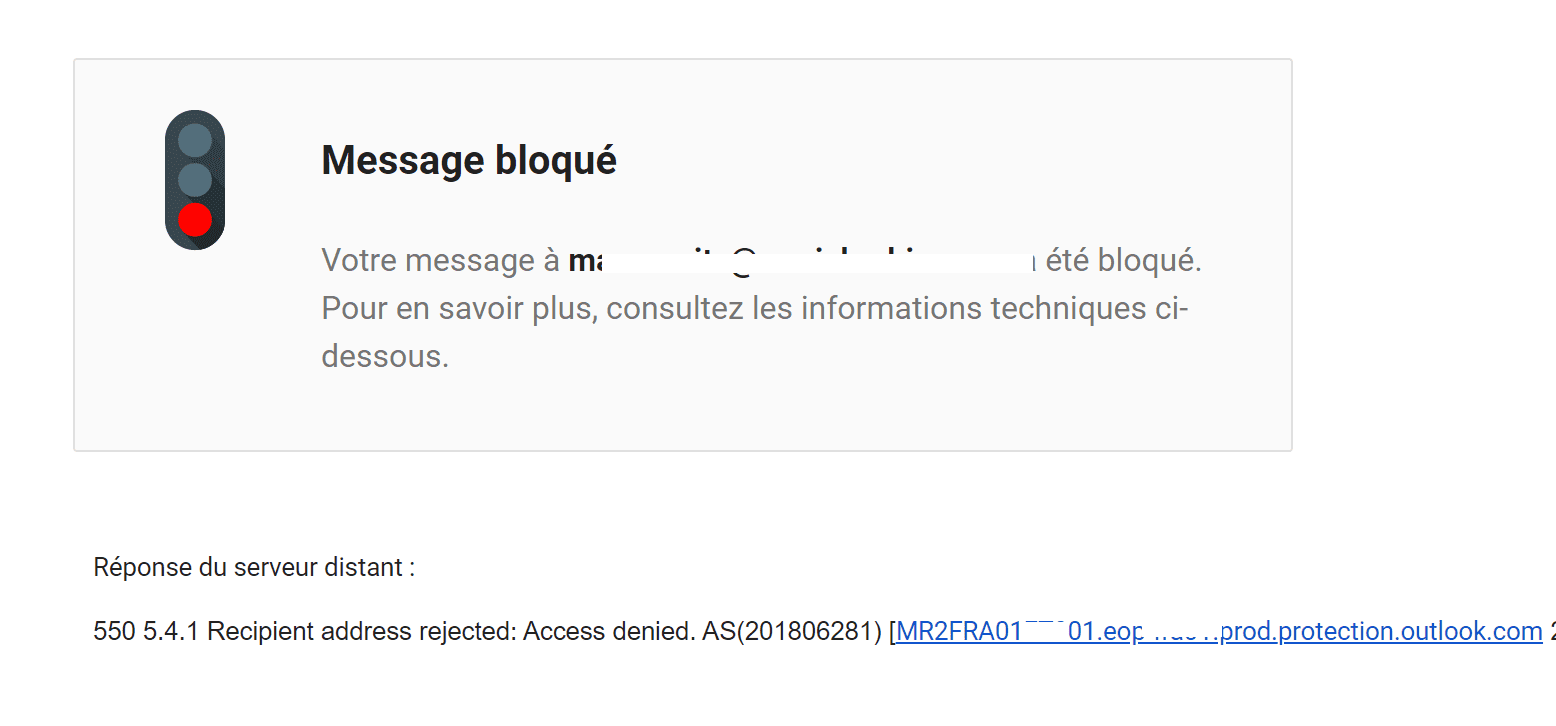Image resolution: width=1556 pixels, height=726 pixels.
Task: Click the "Réponse du serveur distant :" label
Action: pyautogui.click(x=254, y=568)
